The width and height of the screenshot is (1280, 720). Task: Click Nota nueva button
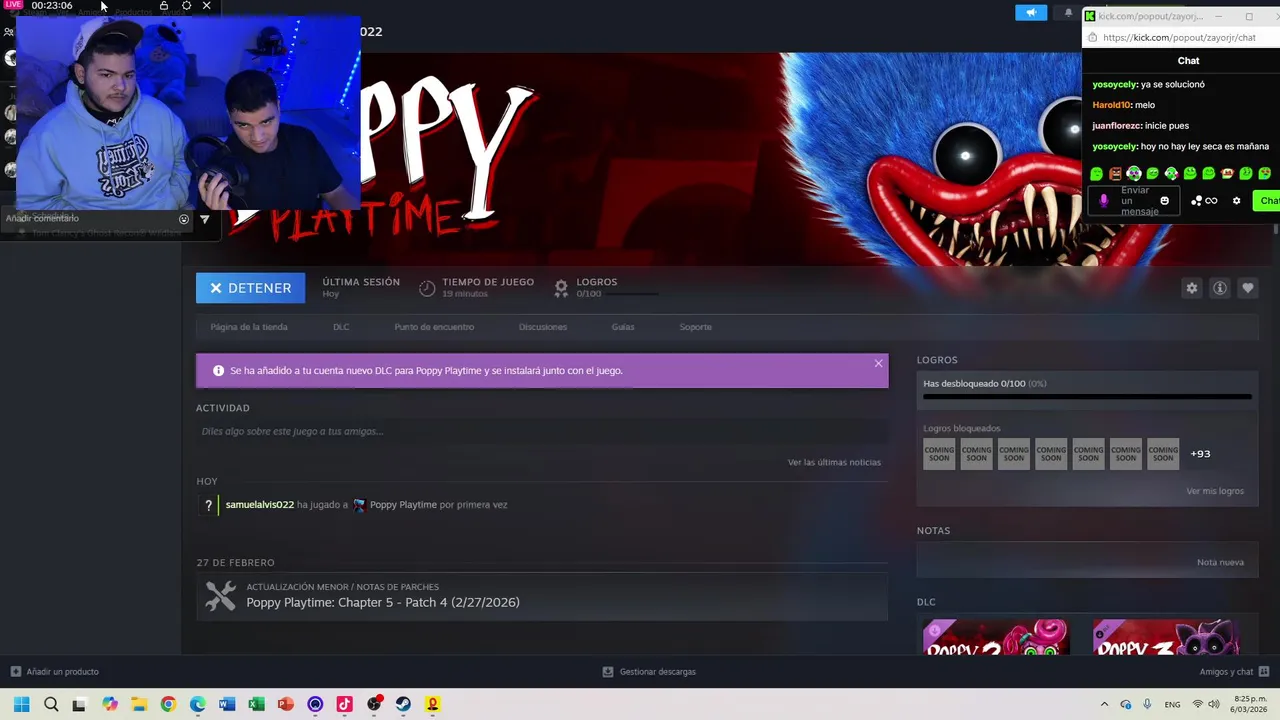click(x=1220, y=562)
